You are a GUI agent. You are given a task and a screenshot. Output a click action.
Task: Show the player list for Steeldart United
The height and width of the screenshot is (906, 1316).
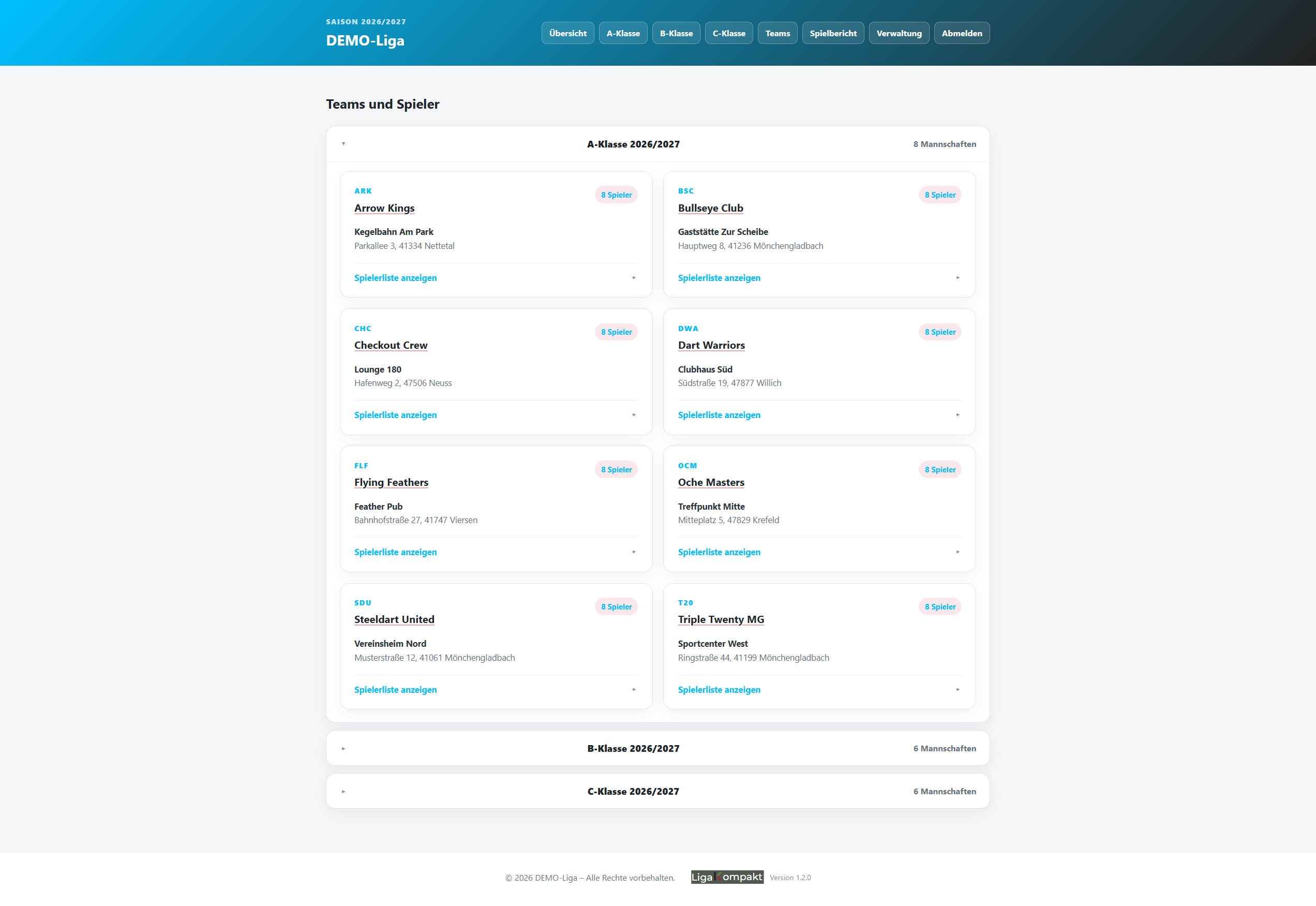pyautogui.click(x=496, y=690)
